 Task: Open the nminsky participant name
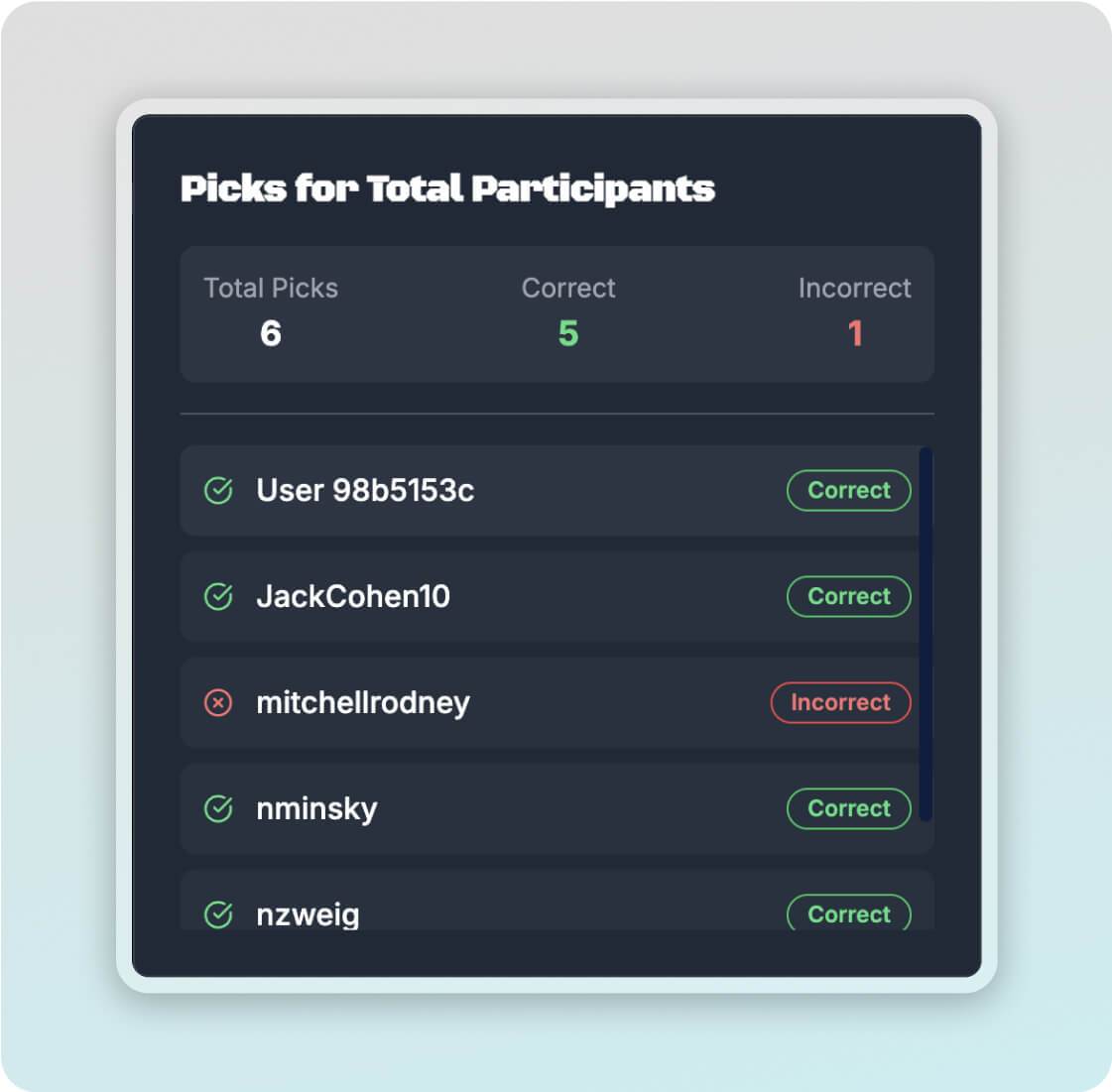coord(316,808)
